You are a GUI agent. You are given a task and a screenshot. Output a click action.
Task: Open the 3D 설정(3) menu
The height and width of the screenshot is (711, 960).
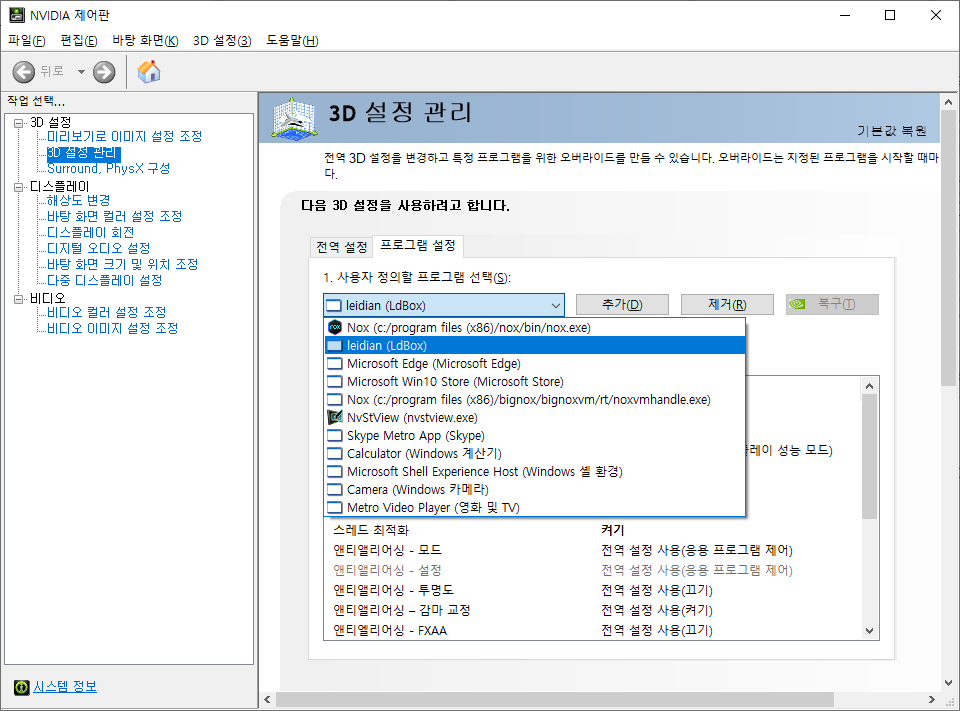[222, 40]
